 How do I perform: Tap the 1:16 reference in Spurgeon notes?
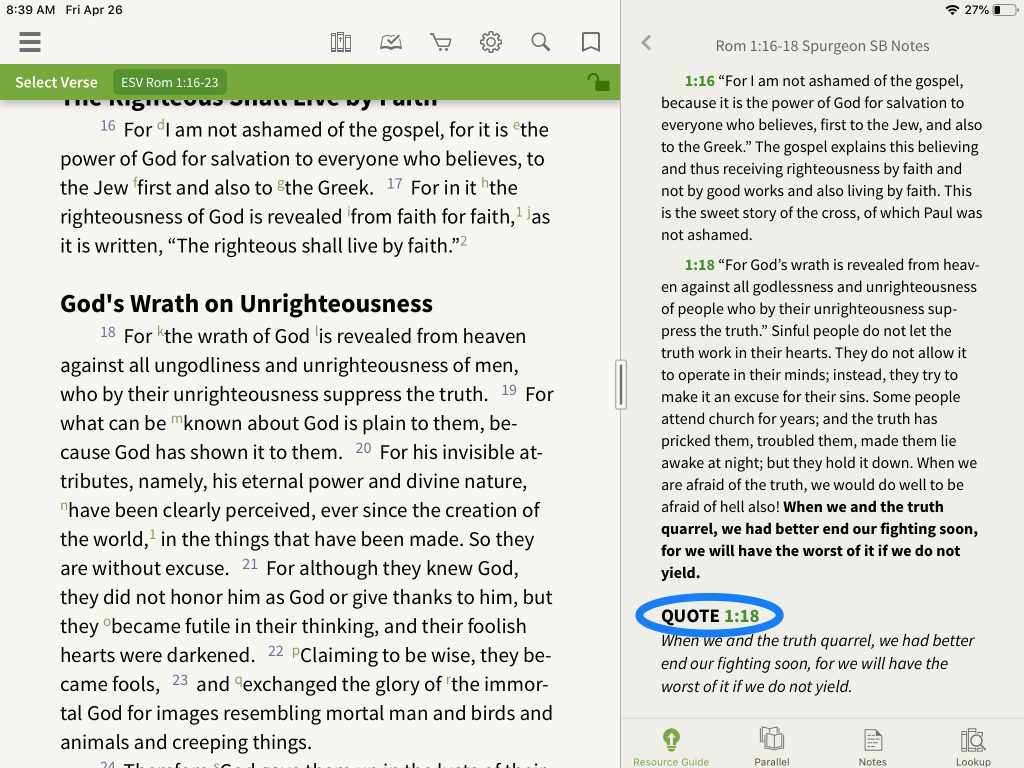tap(699, 81)
